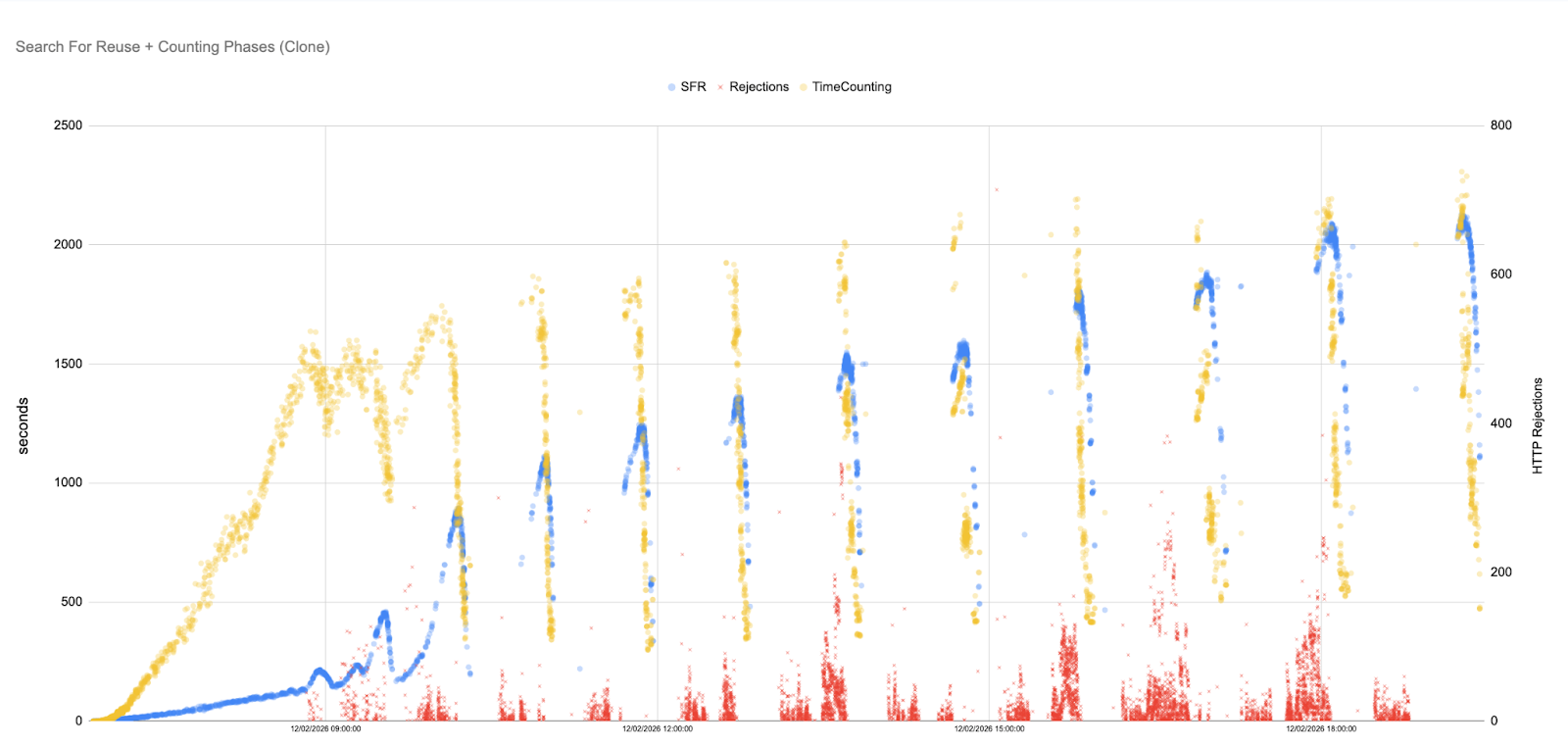
Task: Click the 'seconds' left axis title
Action: pyautogui.click(x=23, y=425)
